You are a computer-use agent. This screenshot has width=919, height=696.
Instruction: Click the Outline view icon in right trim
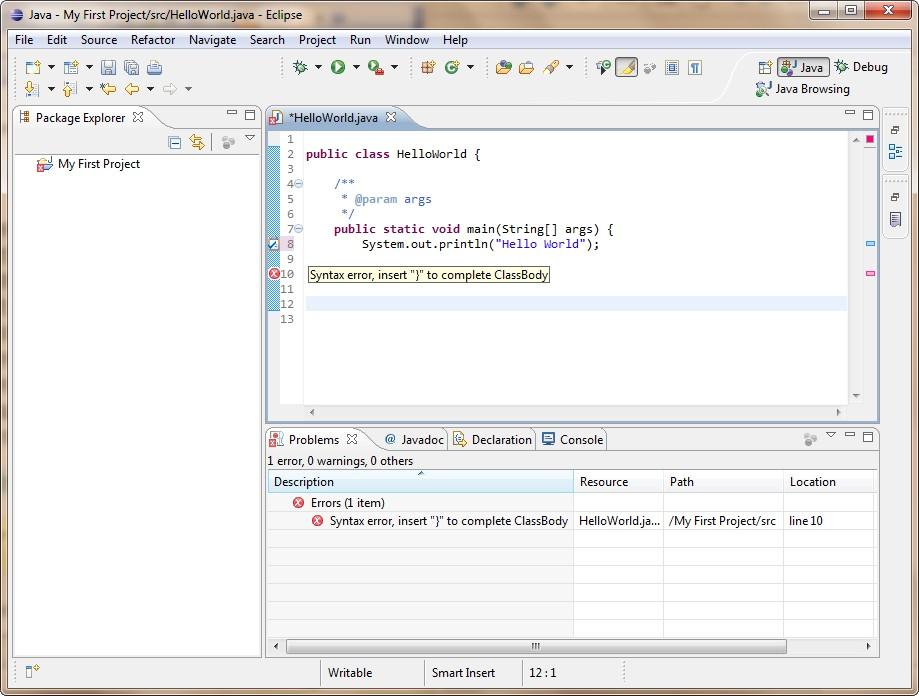896,151
